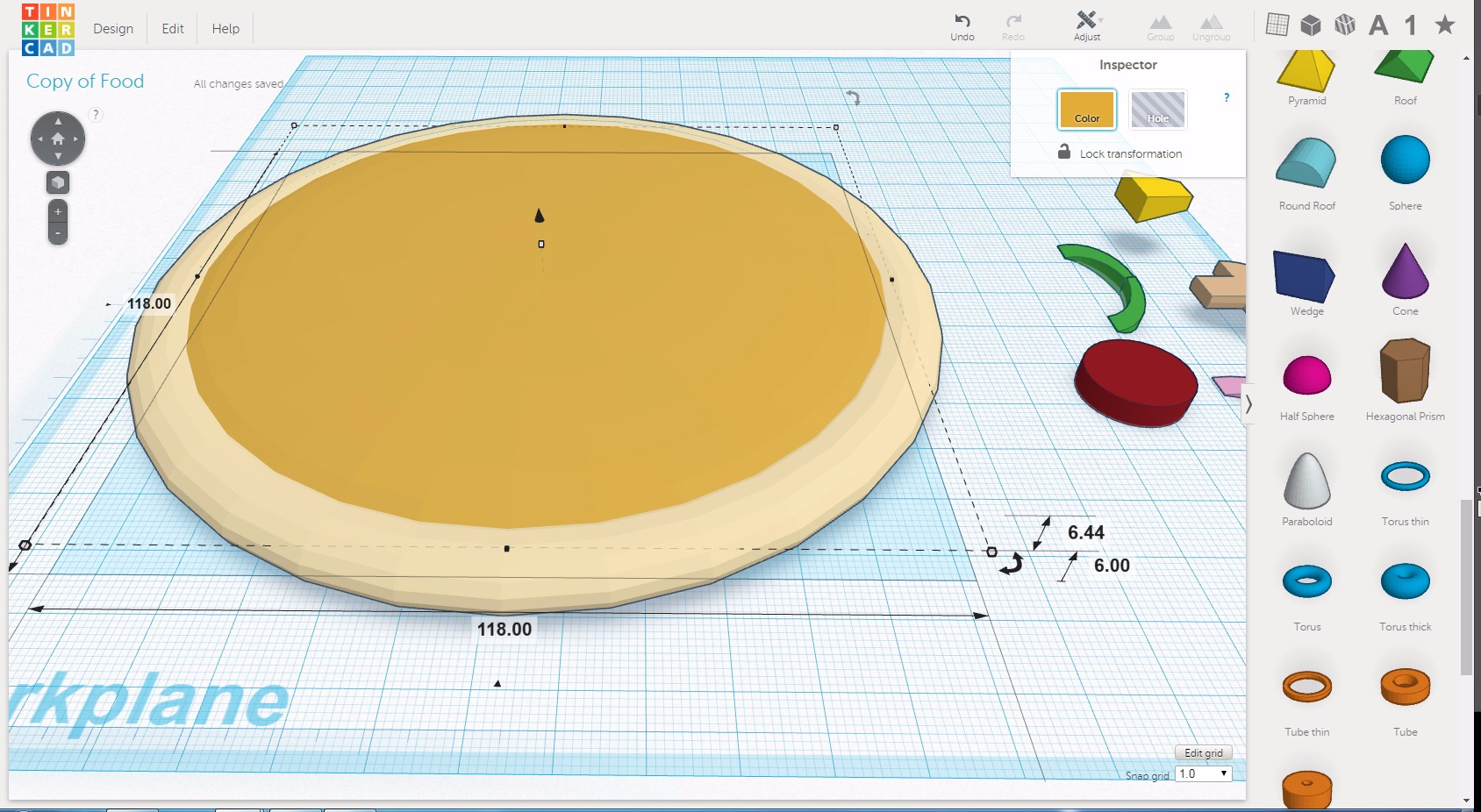This screenshot has width=1481, height=812.
Task: Click the home view button
Action: pyautogui.click(x=58, y=139)
